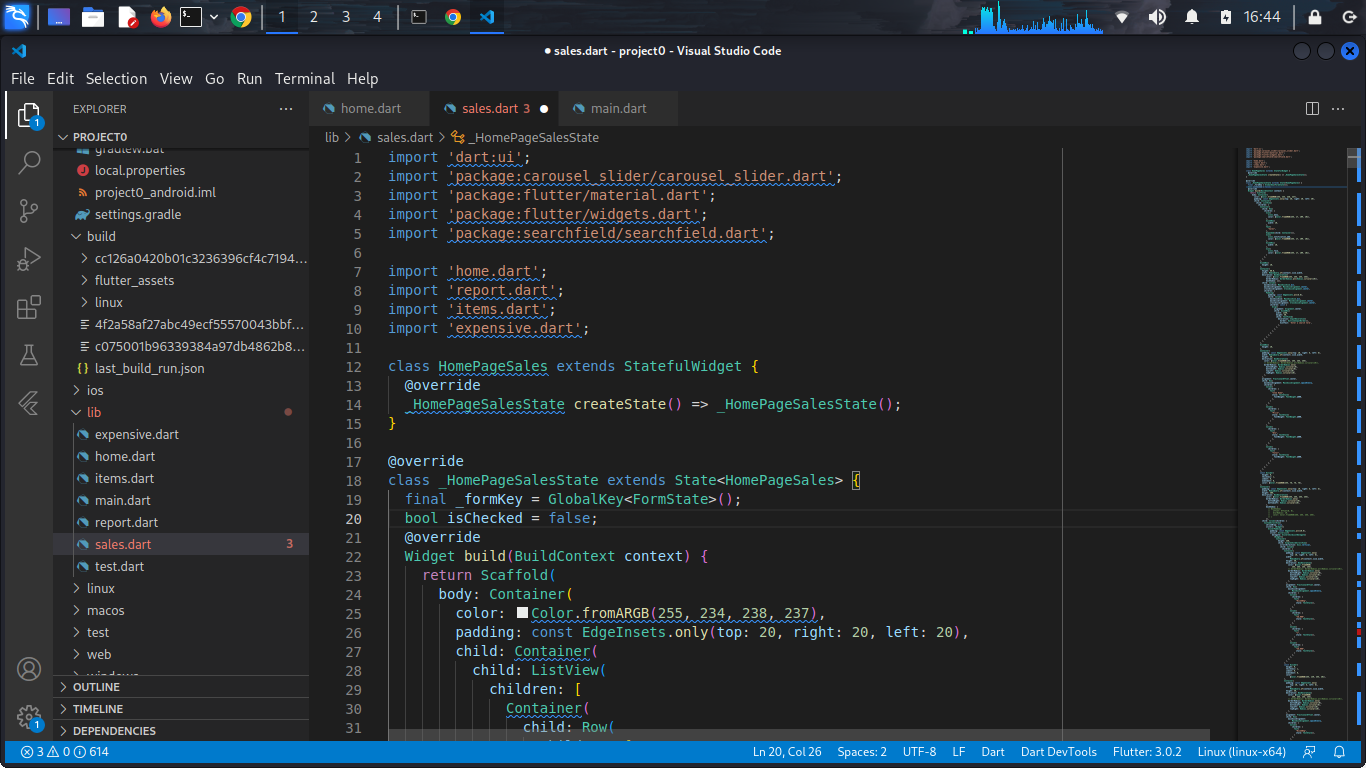Expand the OUTLINE section
Screen dimensions: 1366x768
click(181, 687)
